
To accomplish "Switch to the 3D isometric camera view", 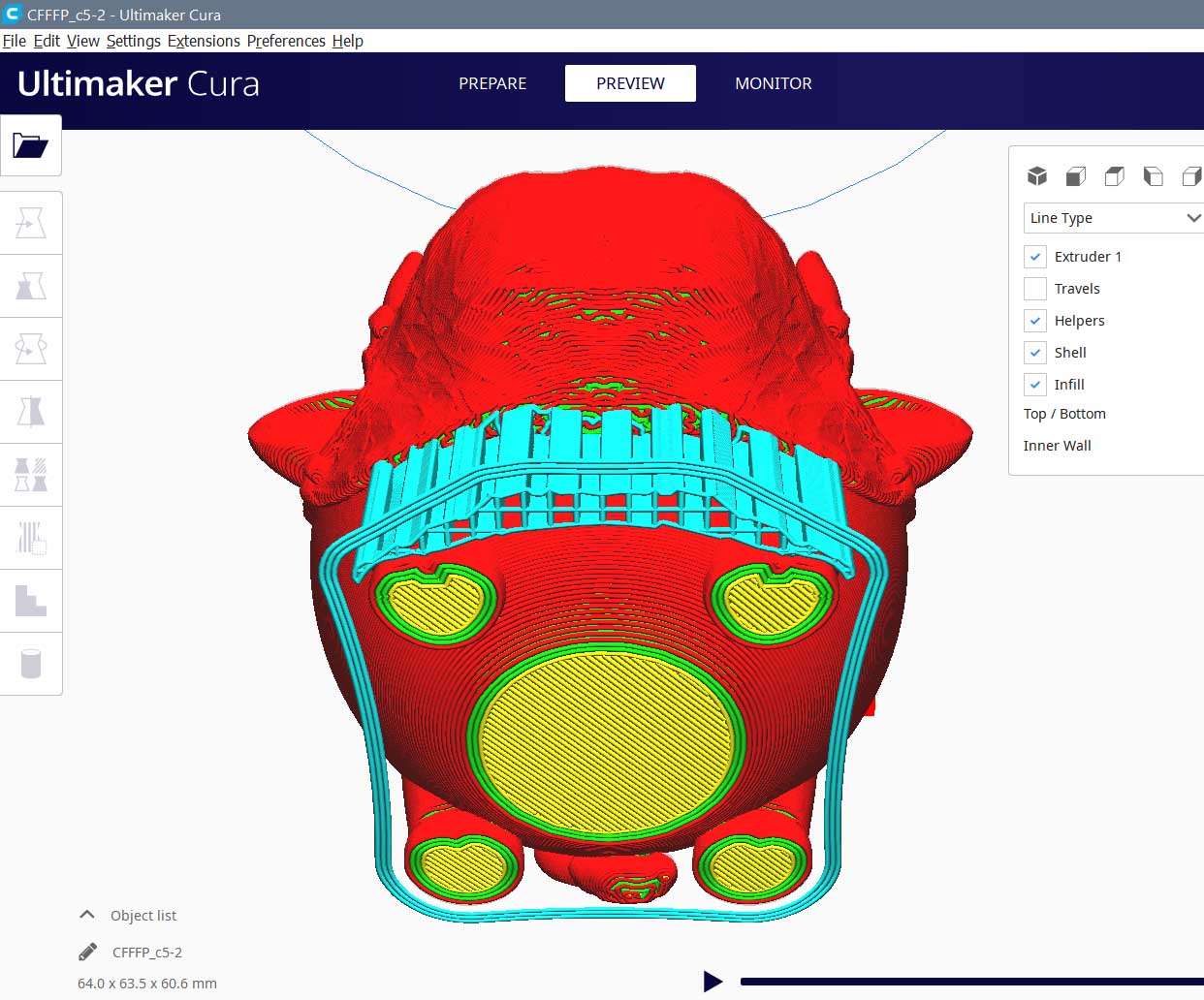I will point(1037,175).
